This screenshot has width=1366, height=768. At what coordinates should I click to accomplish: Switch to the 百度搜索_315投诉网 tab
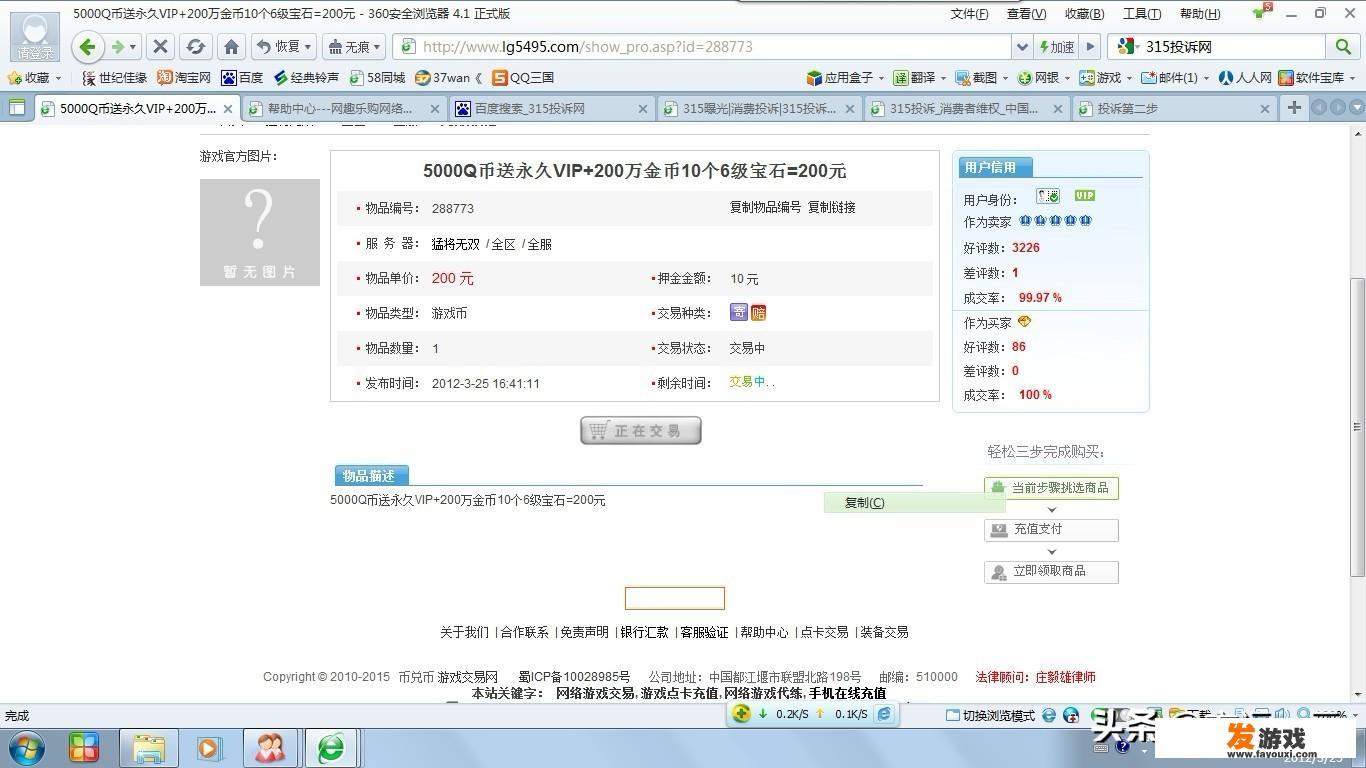pos(550,108)
